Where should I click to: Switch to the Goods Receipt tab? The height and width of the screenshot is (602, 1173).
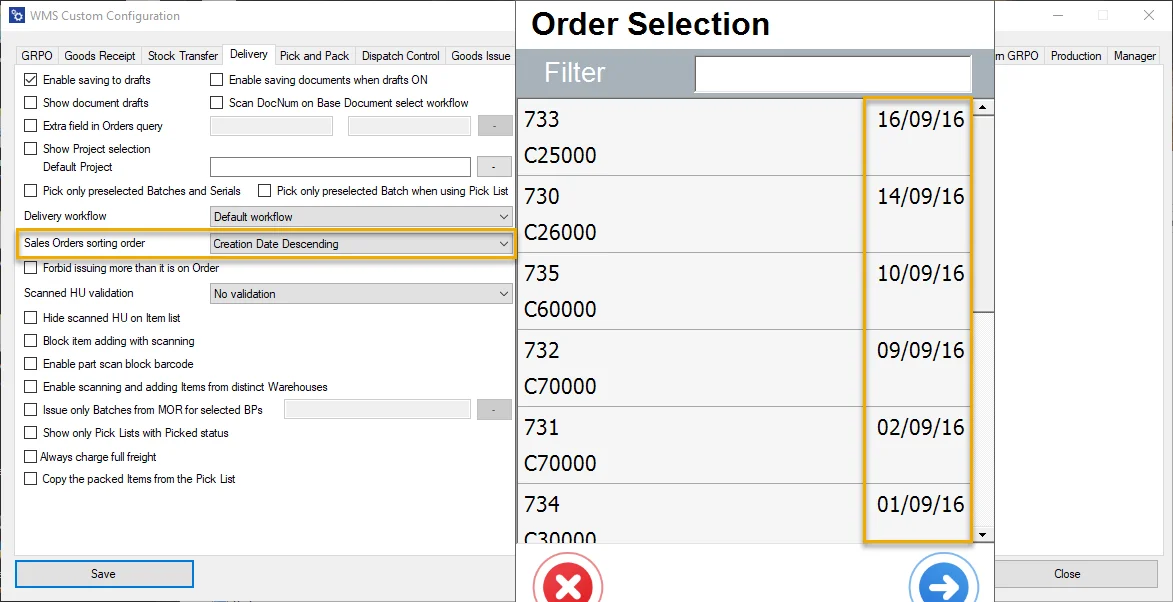point(99,56)
